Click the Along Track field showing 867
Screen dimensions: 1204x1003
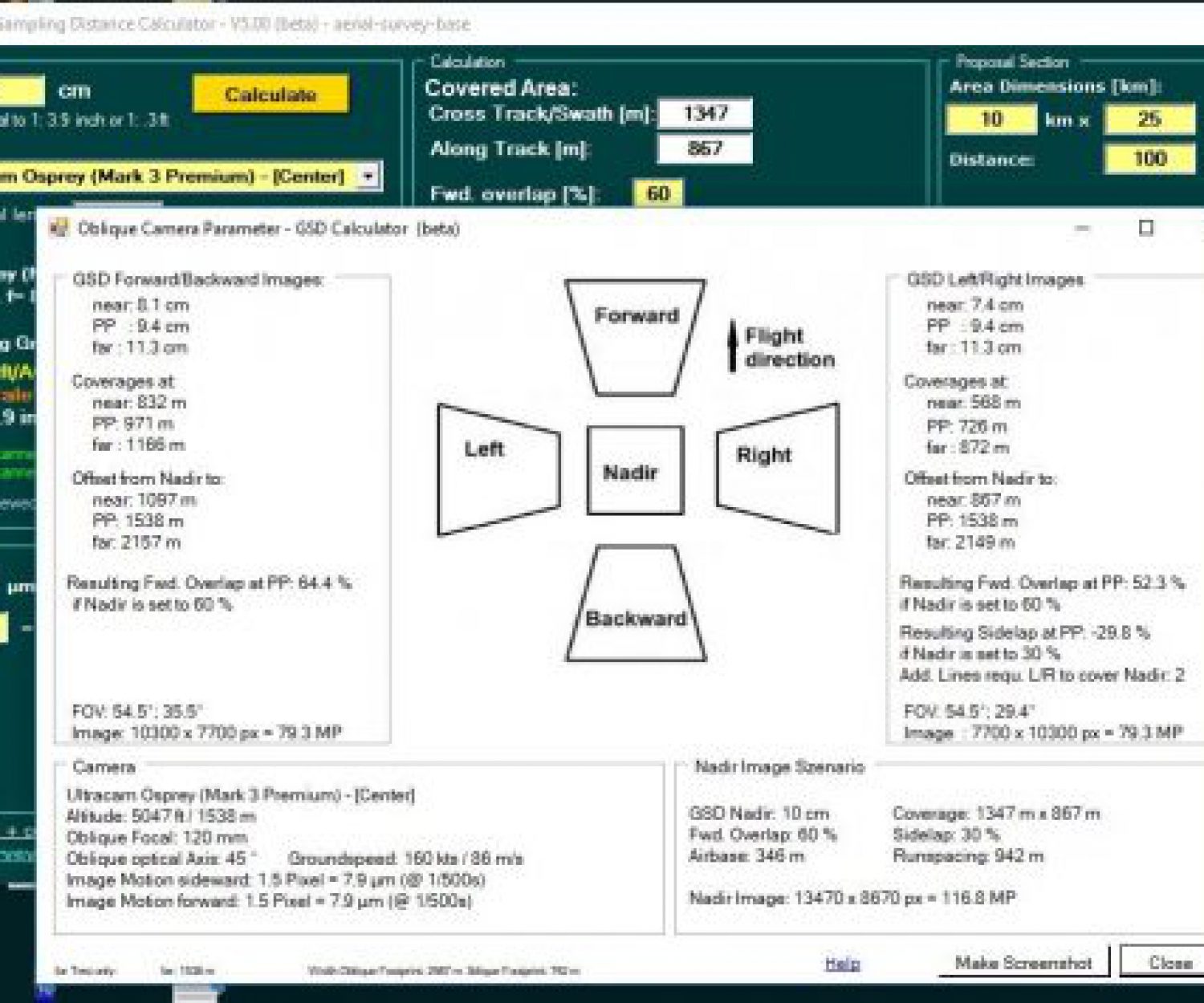pyautogui.click(x=705, y=148)
